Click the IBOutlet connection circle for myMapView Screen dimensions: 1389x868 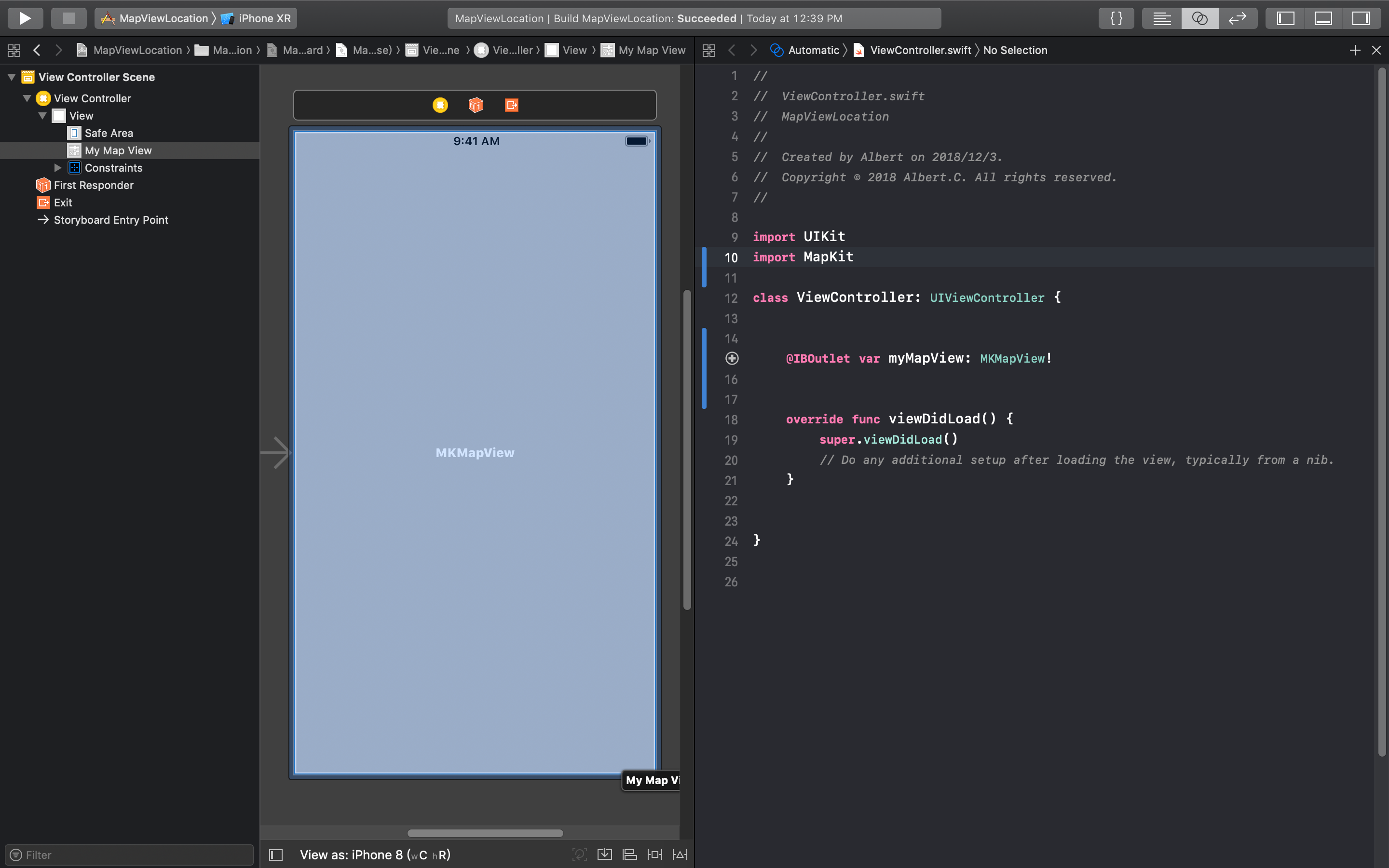pyautogui.click(x=732, y=358)
